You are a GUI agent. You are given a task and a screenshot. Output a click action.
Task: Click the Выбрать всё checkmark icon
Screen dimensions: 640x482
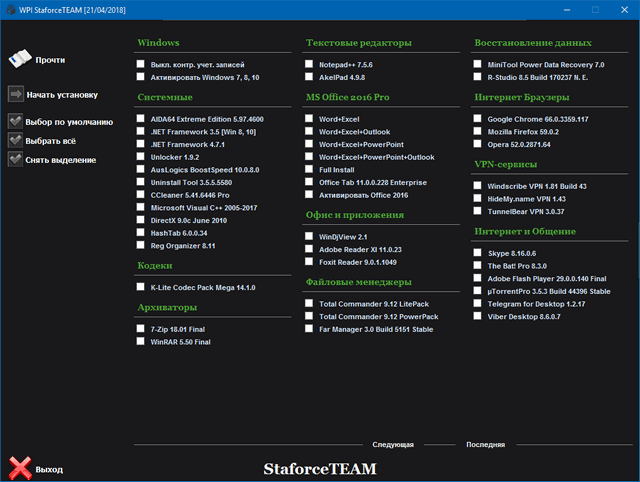16,140
